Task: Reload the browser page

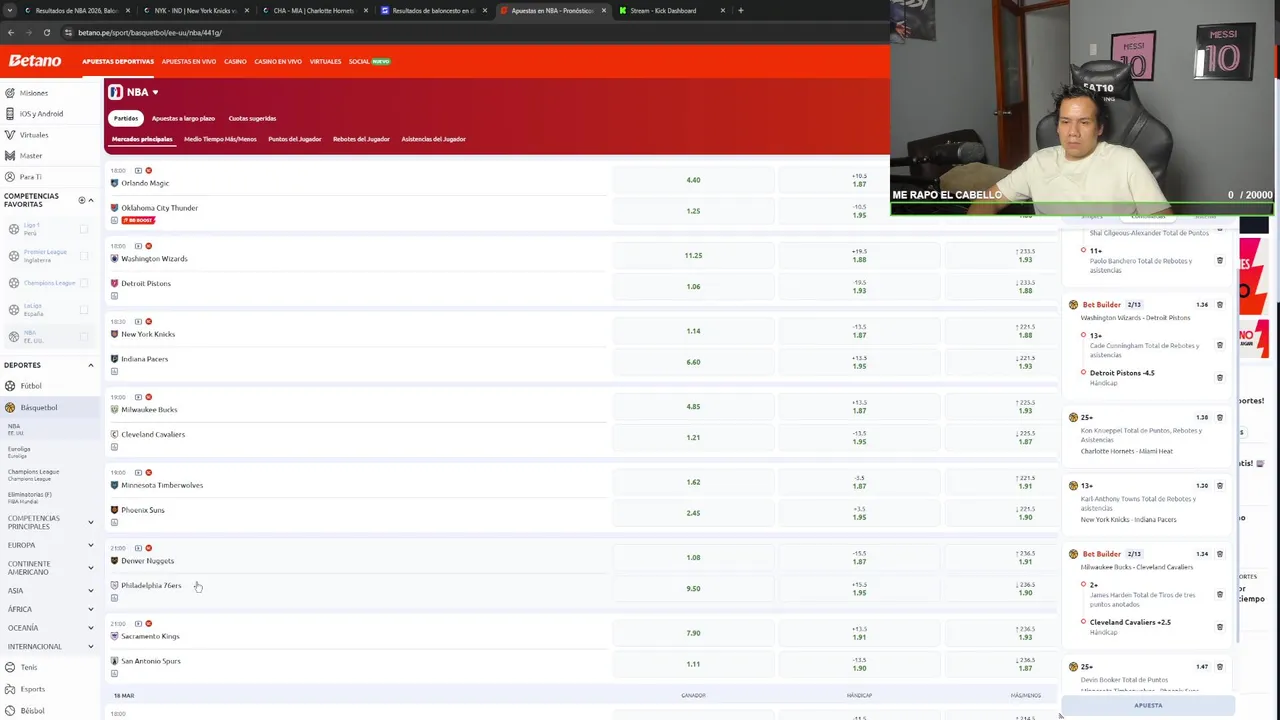Action: 46,32
